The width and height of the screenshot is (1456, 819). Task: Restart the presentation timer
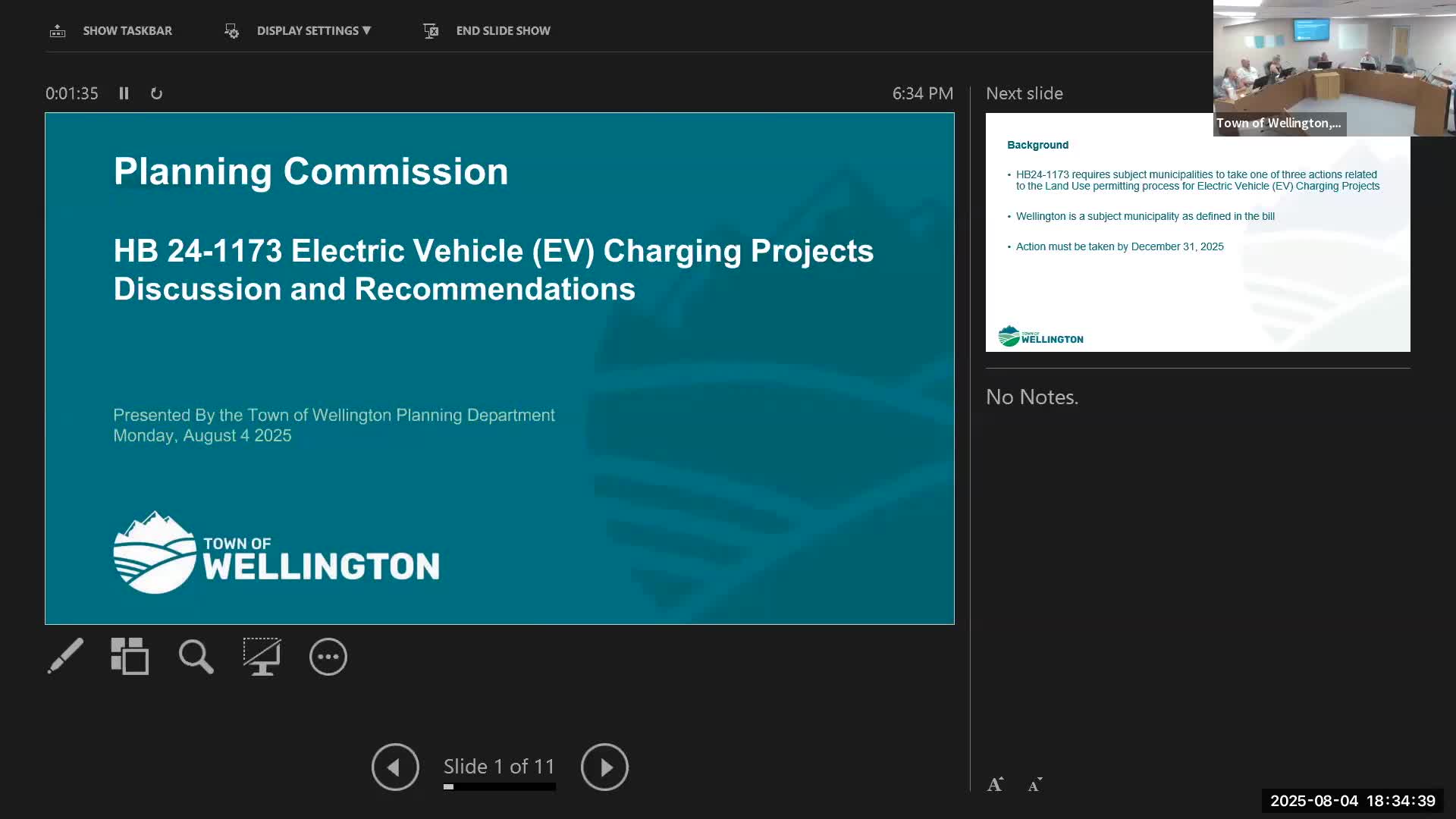[x=156, y=93]
